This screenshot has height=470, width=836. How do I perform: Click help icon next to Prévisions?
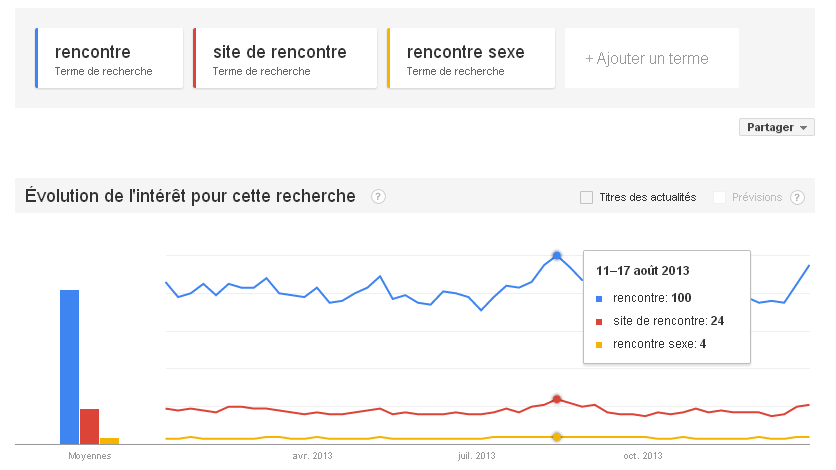(797, 197)
